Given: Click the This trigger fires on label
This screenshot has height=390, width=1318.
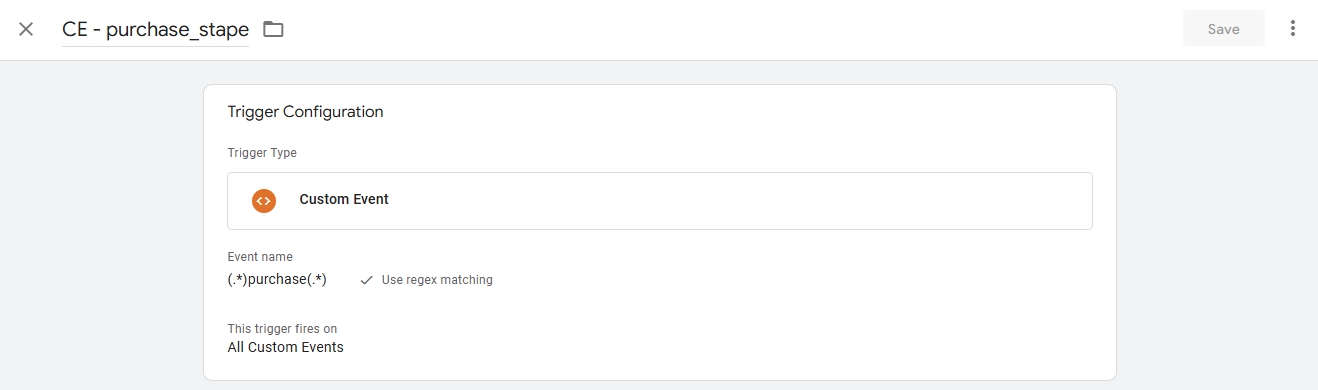Looking at the screenshot, I should pyautogui.click(x=282, y=328).
